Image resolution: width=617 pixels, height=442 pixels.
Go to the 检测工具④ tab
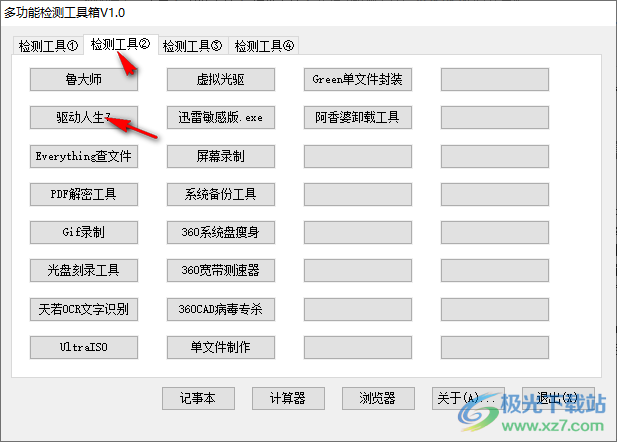(264, 46)
